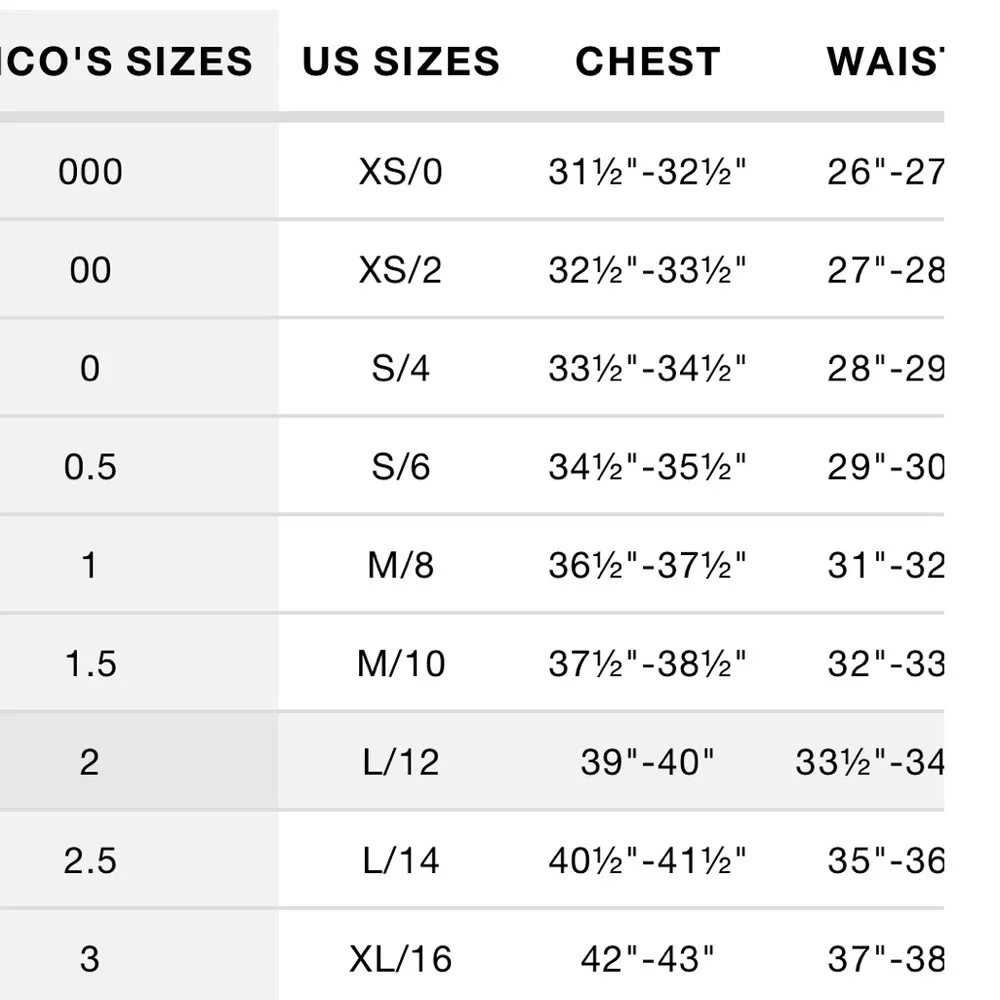Click Chico's size 000 cell
The height and width of the screenshot is (1000, 1000).
[x=90, y=172]
